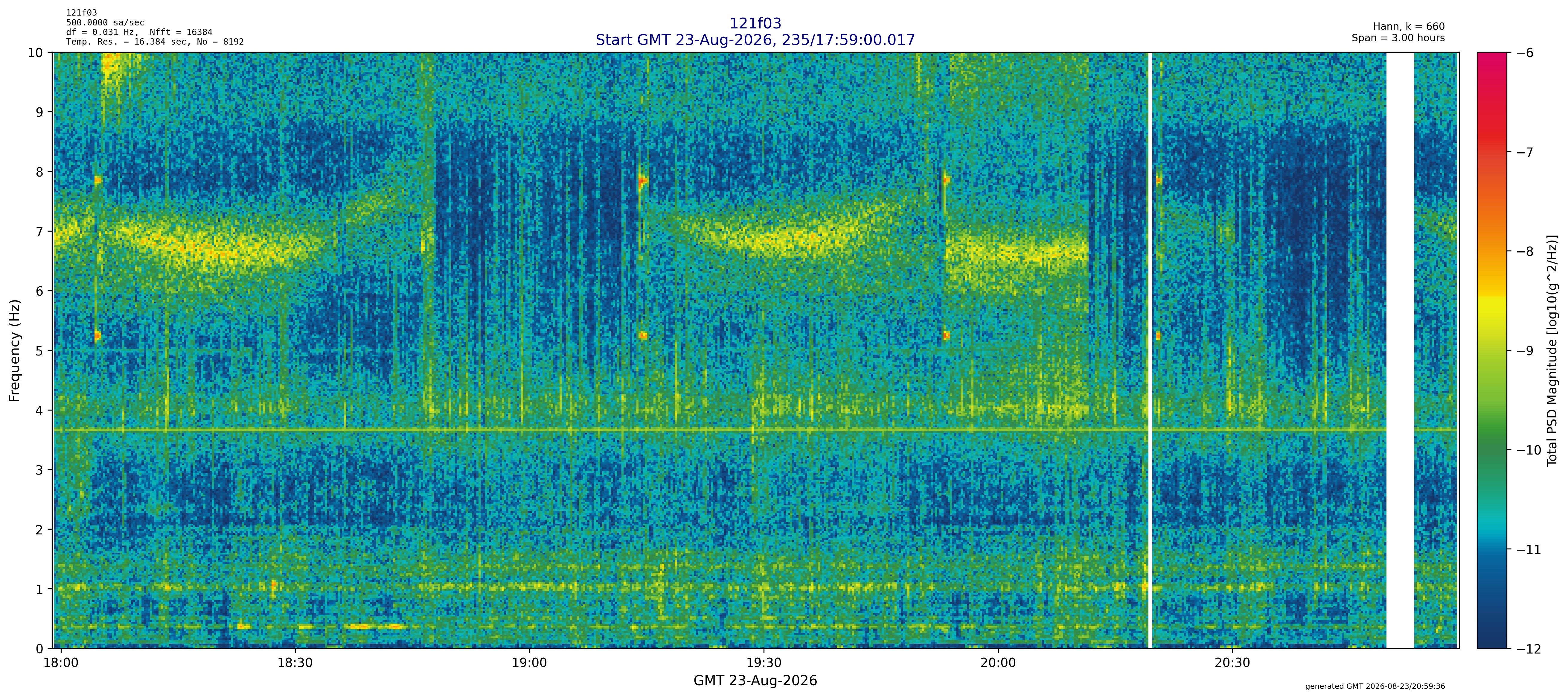This screenshot has height=699, width=1568.
Task: Click frequency axis tick label "5"
Action: [39, 351]
